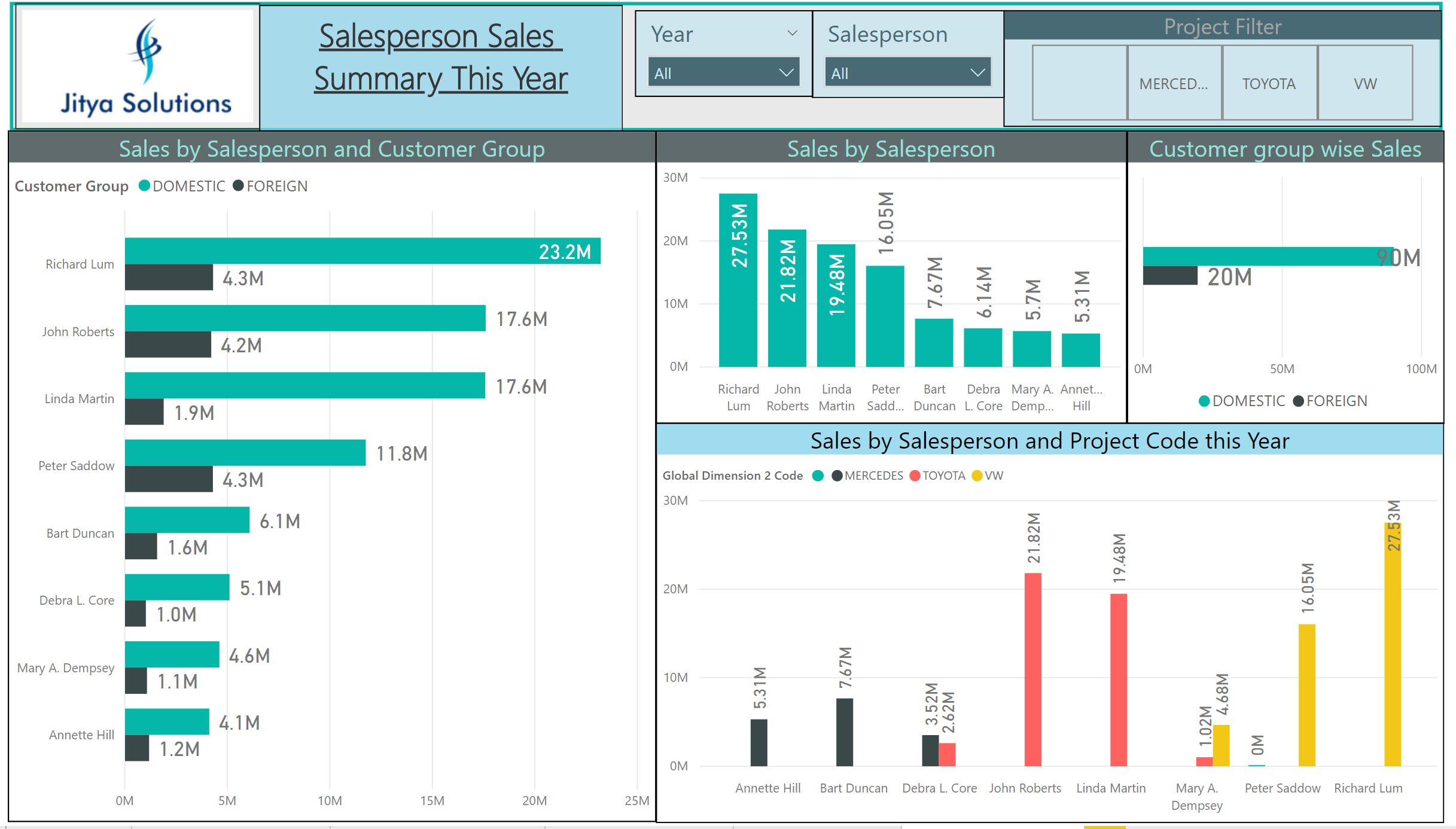
Task: Open the Year slicer dropdown showing All
Action: coord(723,73)
